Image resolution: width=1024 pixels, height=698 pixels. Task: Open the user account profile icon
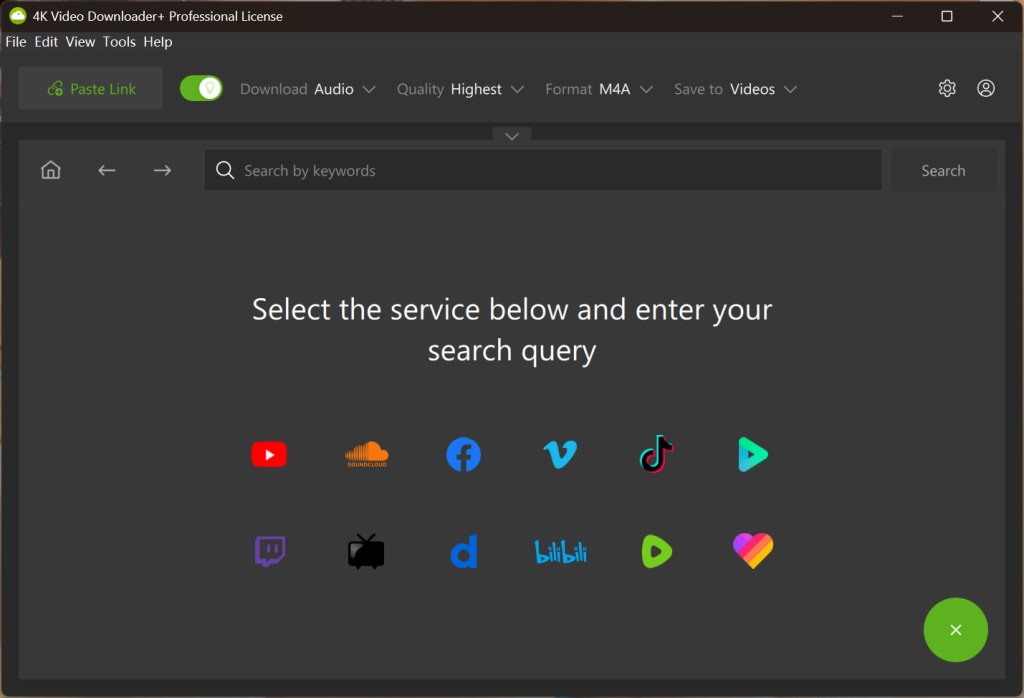coord(986,88)
